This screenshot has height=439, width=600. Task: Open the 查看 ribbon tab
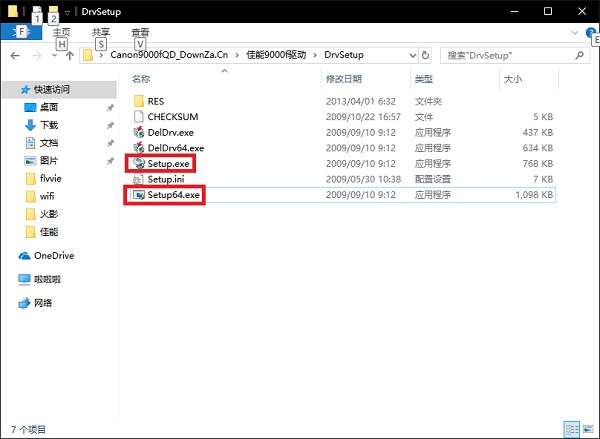pos(140,33)
